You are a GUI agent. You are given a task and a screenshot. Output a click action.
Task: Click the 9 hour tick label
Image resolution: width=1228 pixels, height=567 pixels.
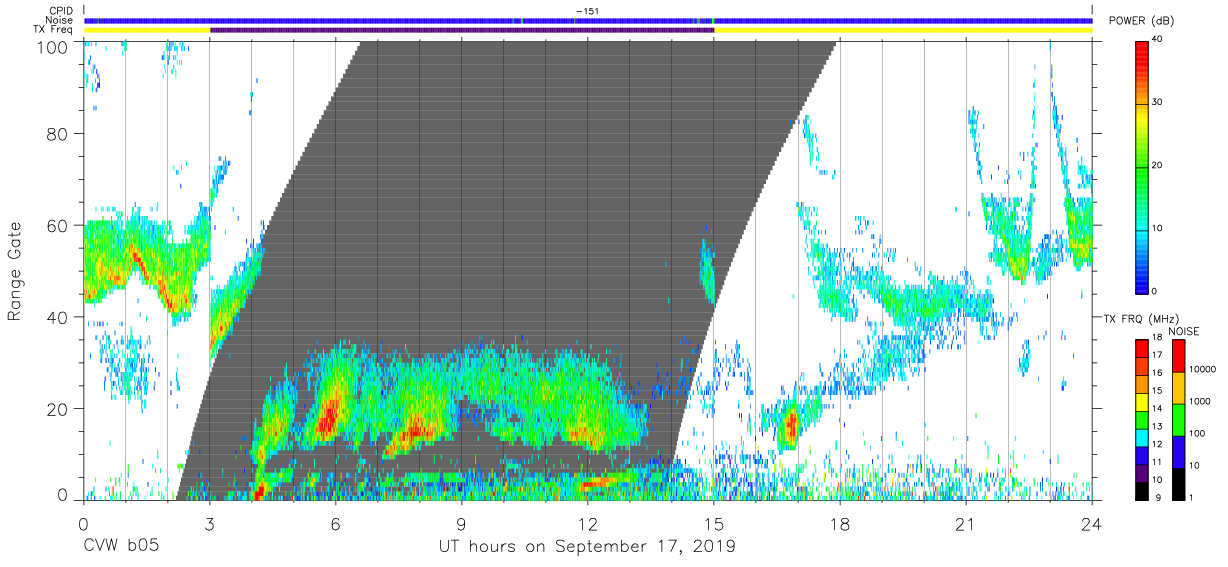[461, 524]
